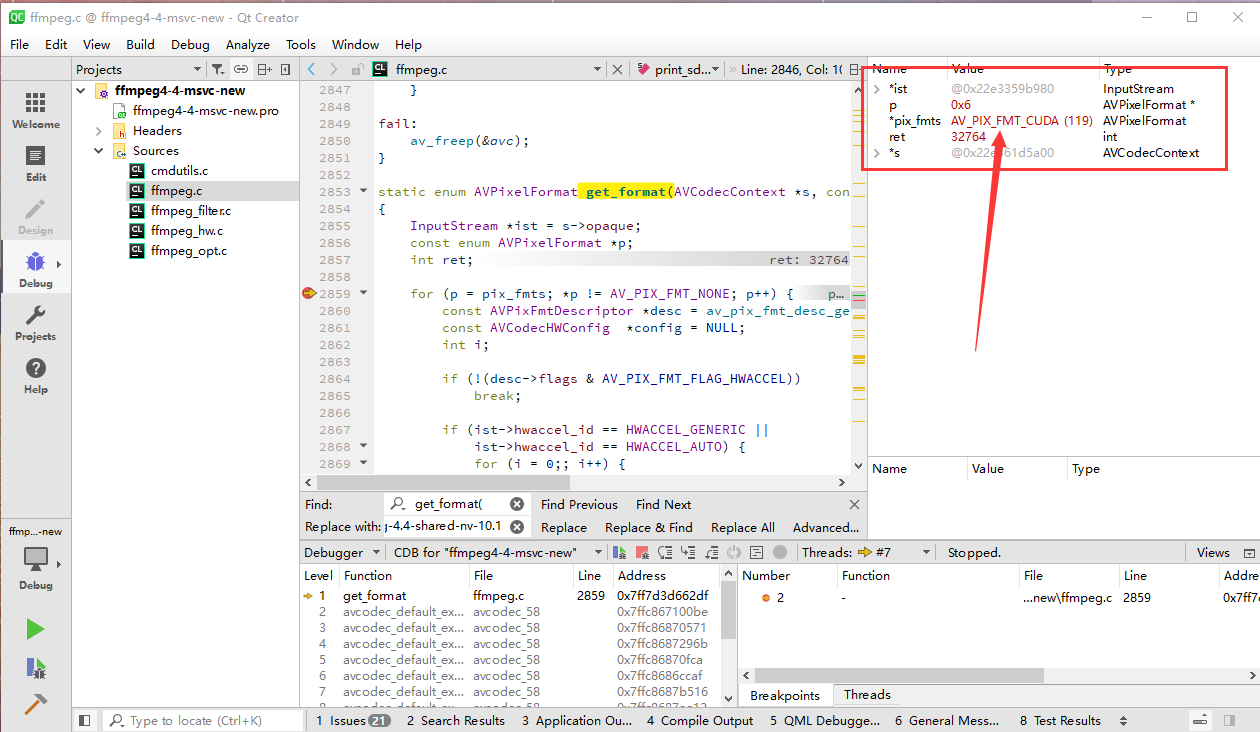Click the Step Over debugger icon

click(x=665, y=552)
